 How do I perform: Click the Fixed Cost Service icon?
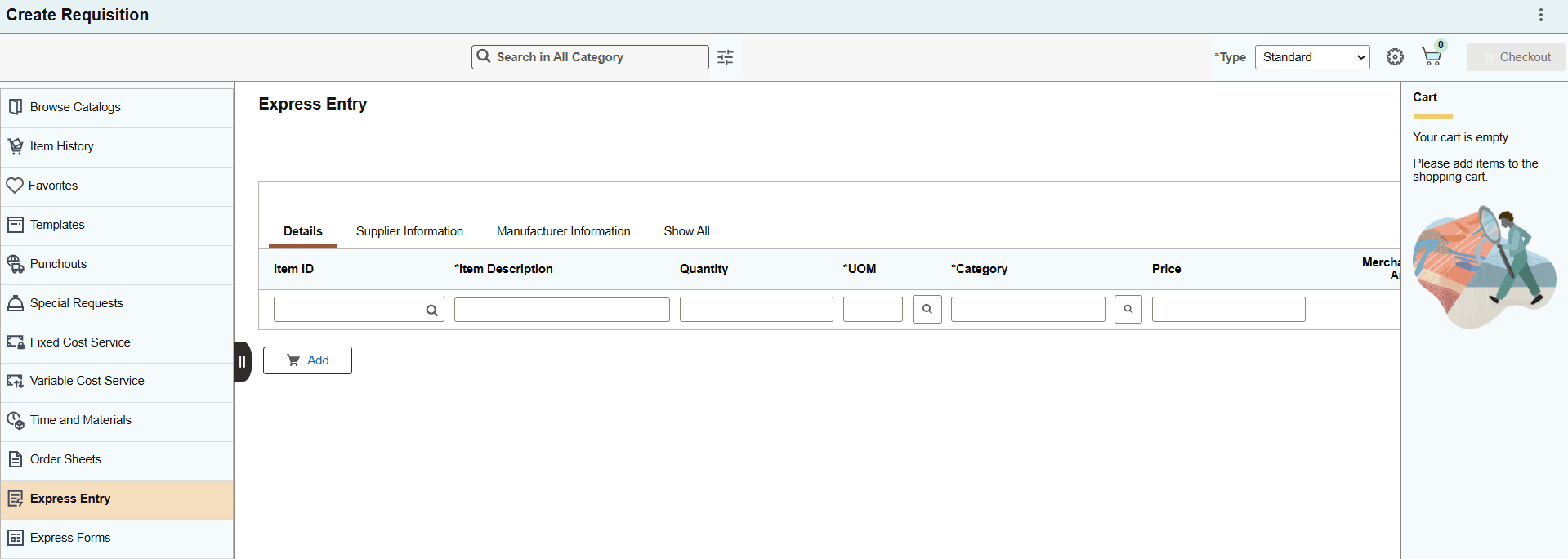coord(16,342)
